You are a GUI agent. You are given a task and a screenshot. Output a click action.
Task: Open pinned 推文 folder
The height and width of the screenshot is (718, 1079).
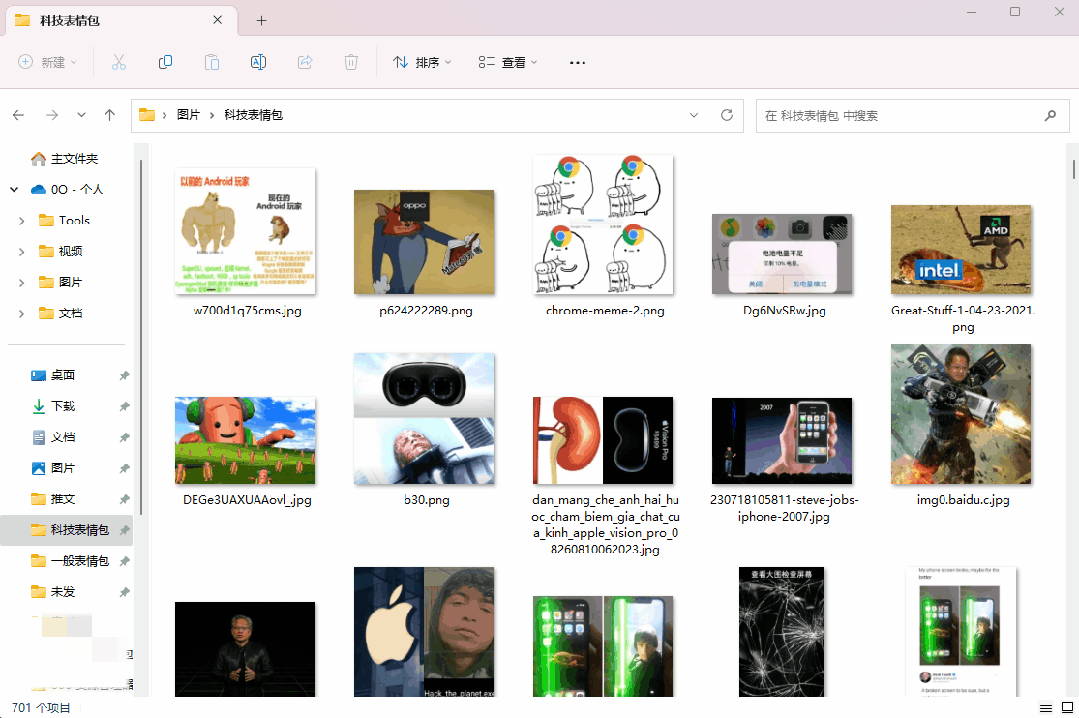(53, 499)
